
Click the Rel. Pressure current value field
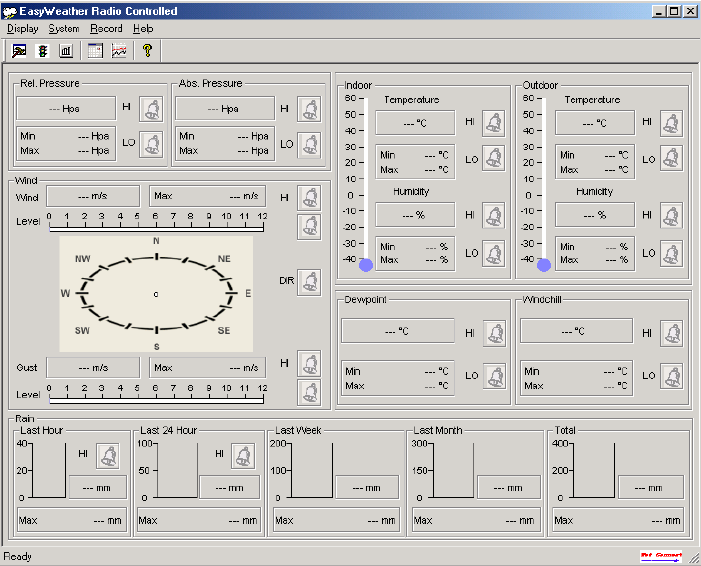pos(66,109)
